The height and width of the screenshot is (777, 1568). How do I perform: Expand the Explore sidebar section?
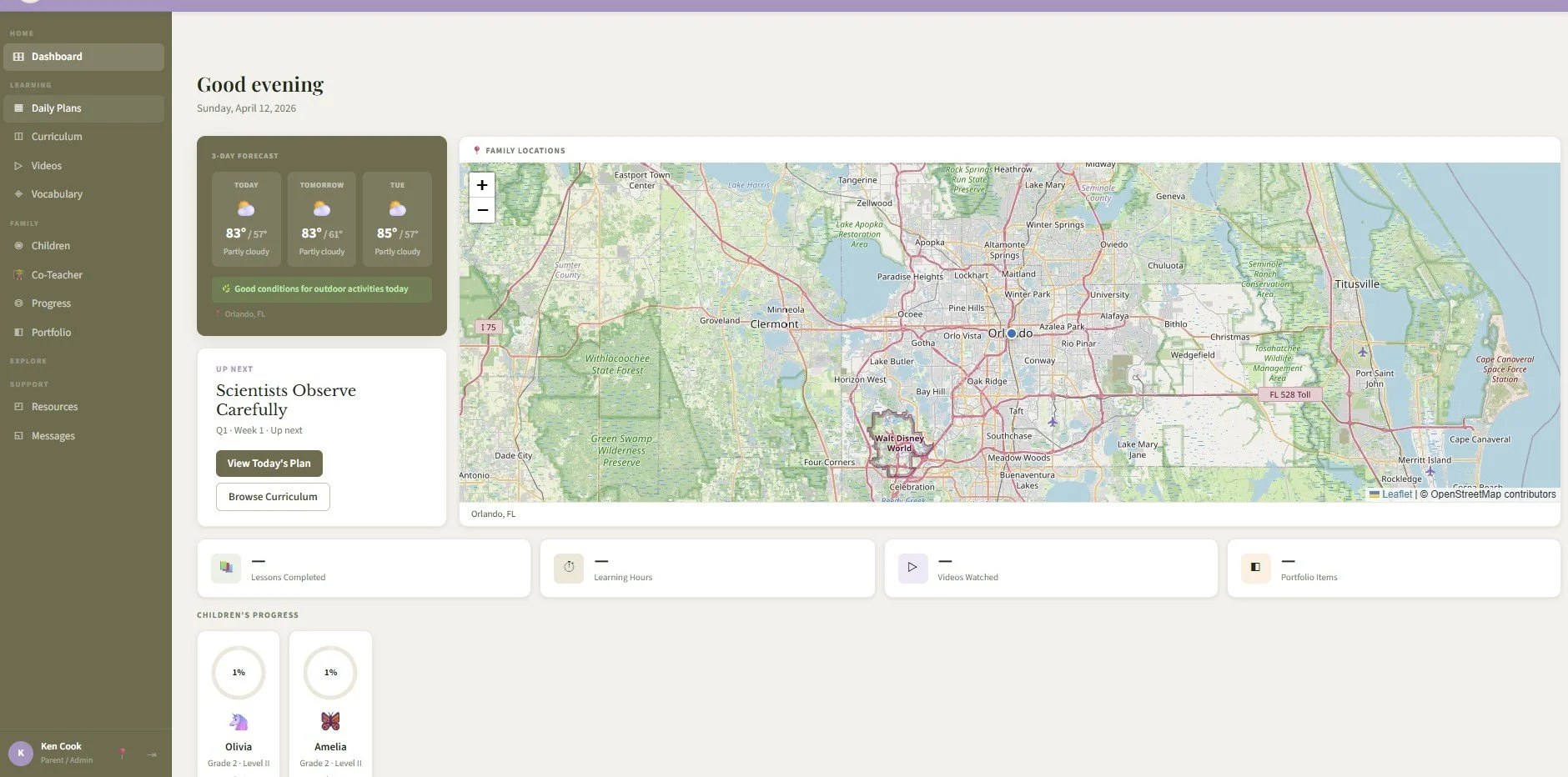pos(28,361)
